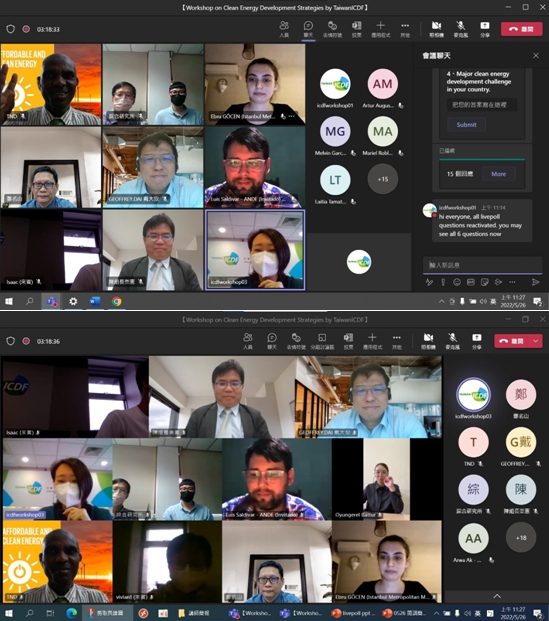Open Settings gear on upper taskbar
The image size is (549, 621).
(x=73, y=301)
